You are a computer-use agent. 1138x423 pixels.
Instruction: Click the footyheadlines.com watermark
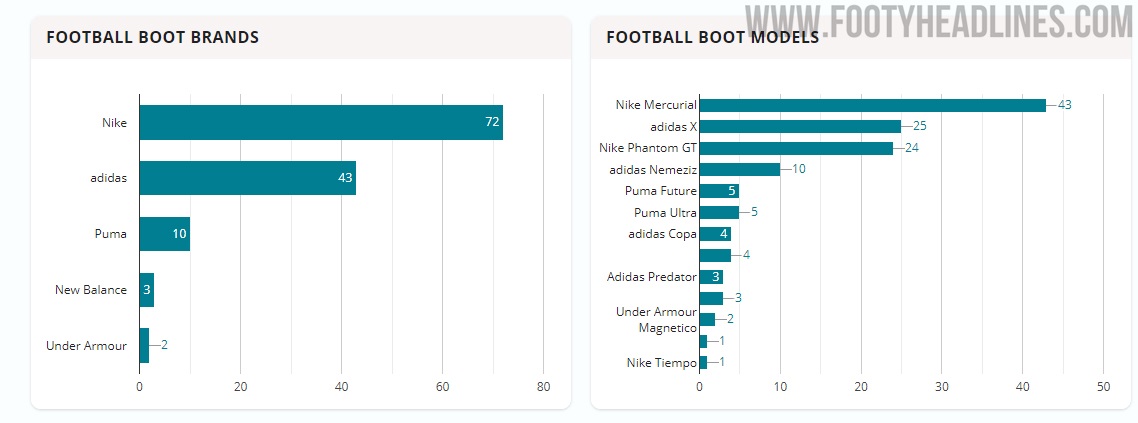(938, 20)
